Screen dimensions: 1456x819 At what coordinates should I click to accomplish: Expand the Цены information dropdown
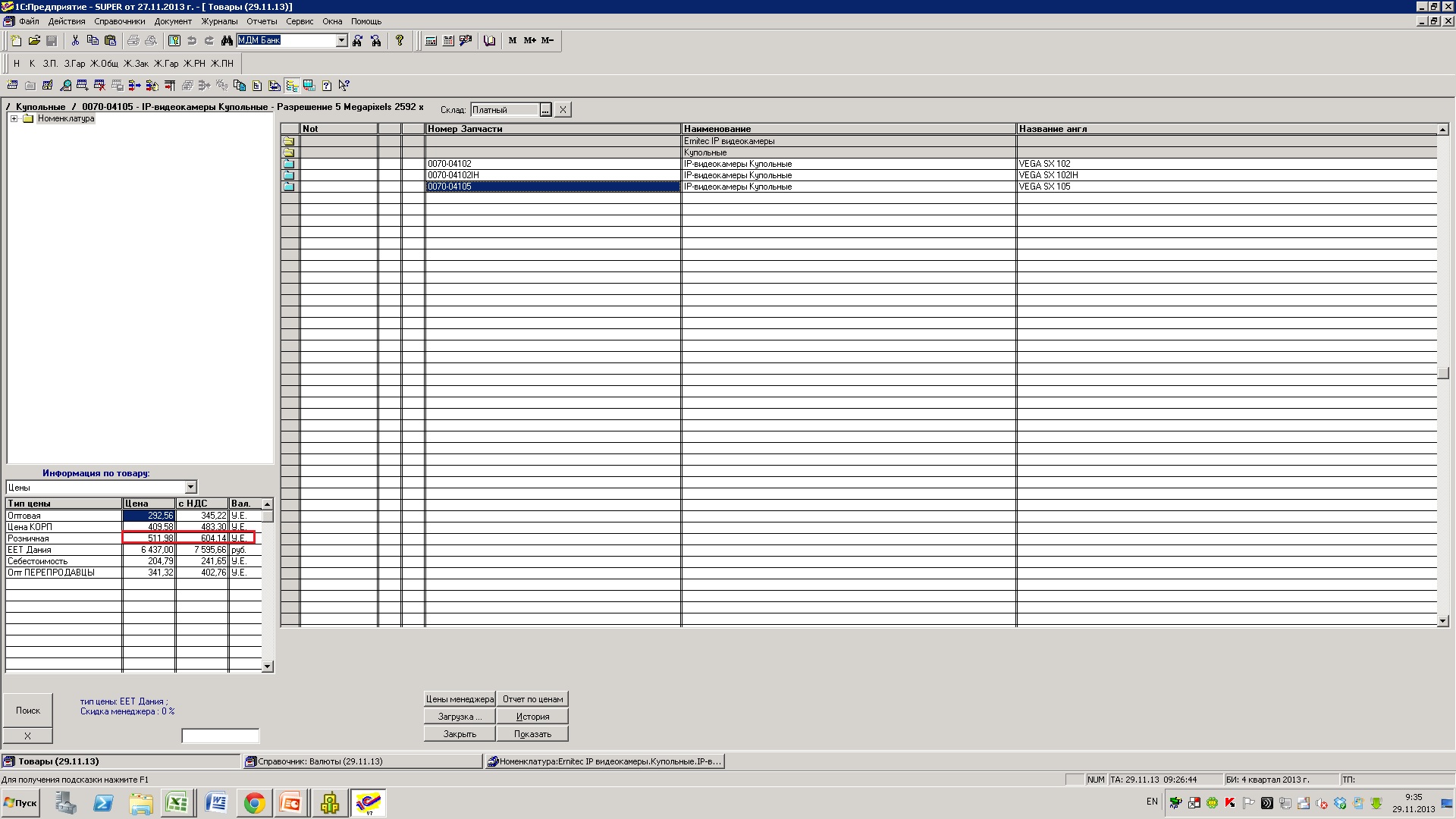coord(191,487)
